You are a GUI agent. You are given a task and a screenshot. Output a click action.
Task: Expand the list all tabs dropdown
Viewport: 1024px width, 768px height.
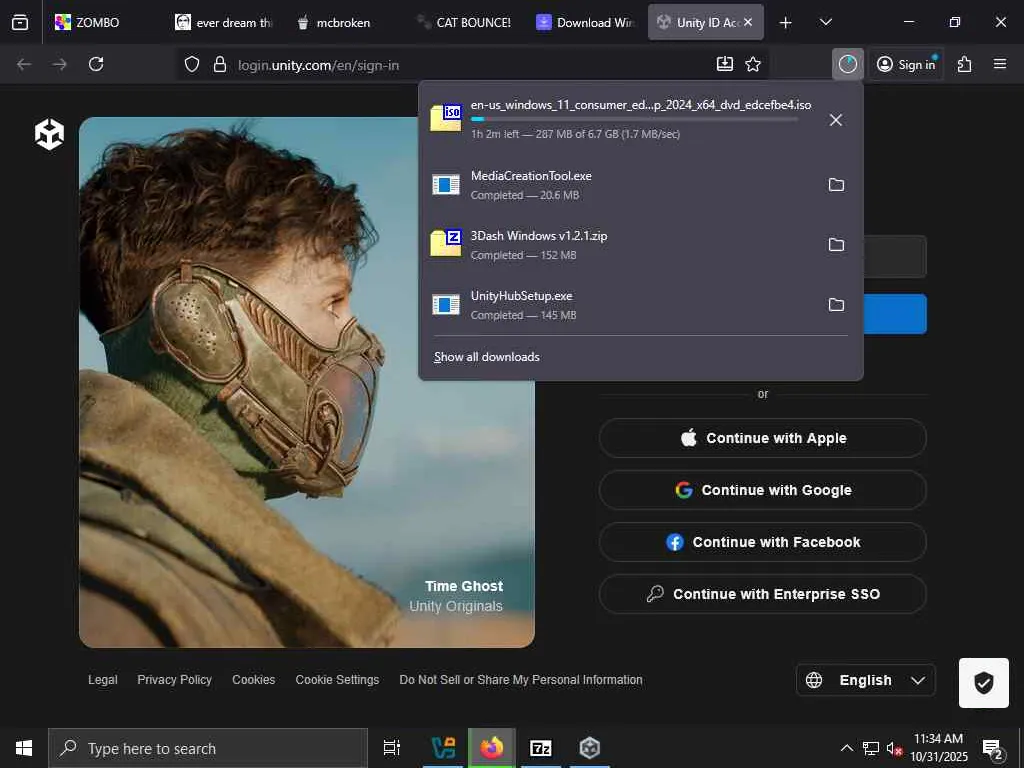pyautogui.click(x=825, y=22)
